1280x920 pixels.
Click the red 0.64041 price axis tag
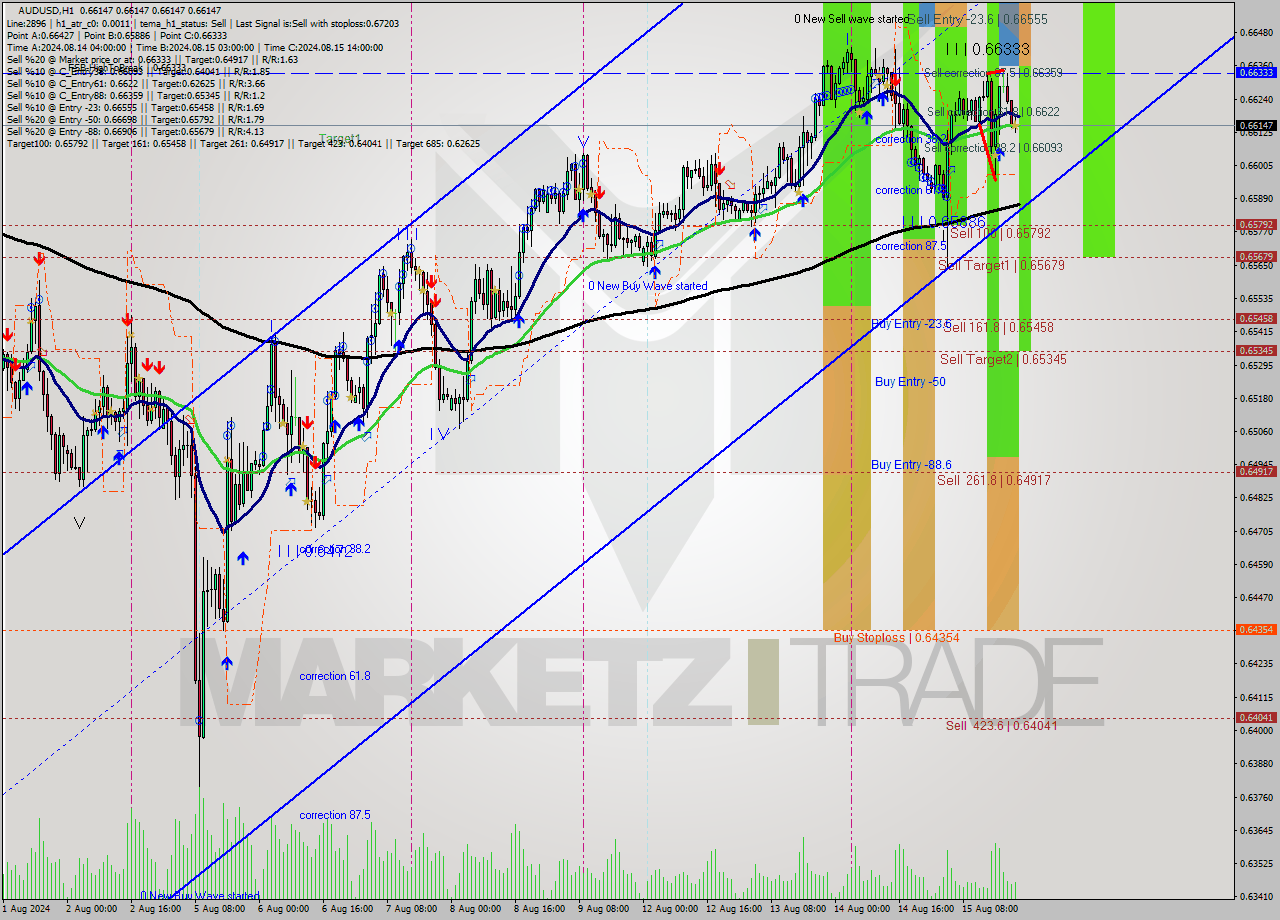click(x=1256, y=718)
